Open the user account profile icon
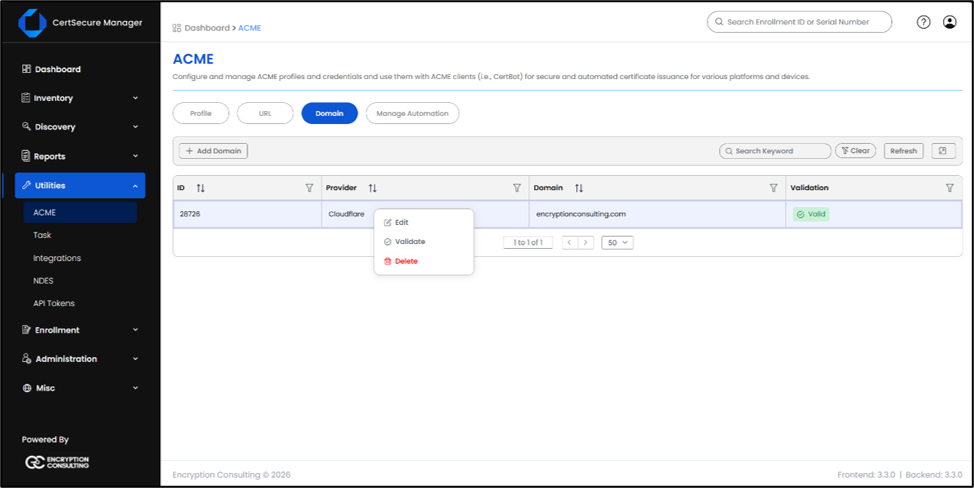Image resolution: width=974 pixels, height=488 pixels. pos(950,22)
